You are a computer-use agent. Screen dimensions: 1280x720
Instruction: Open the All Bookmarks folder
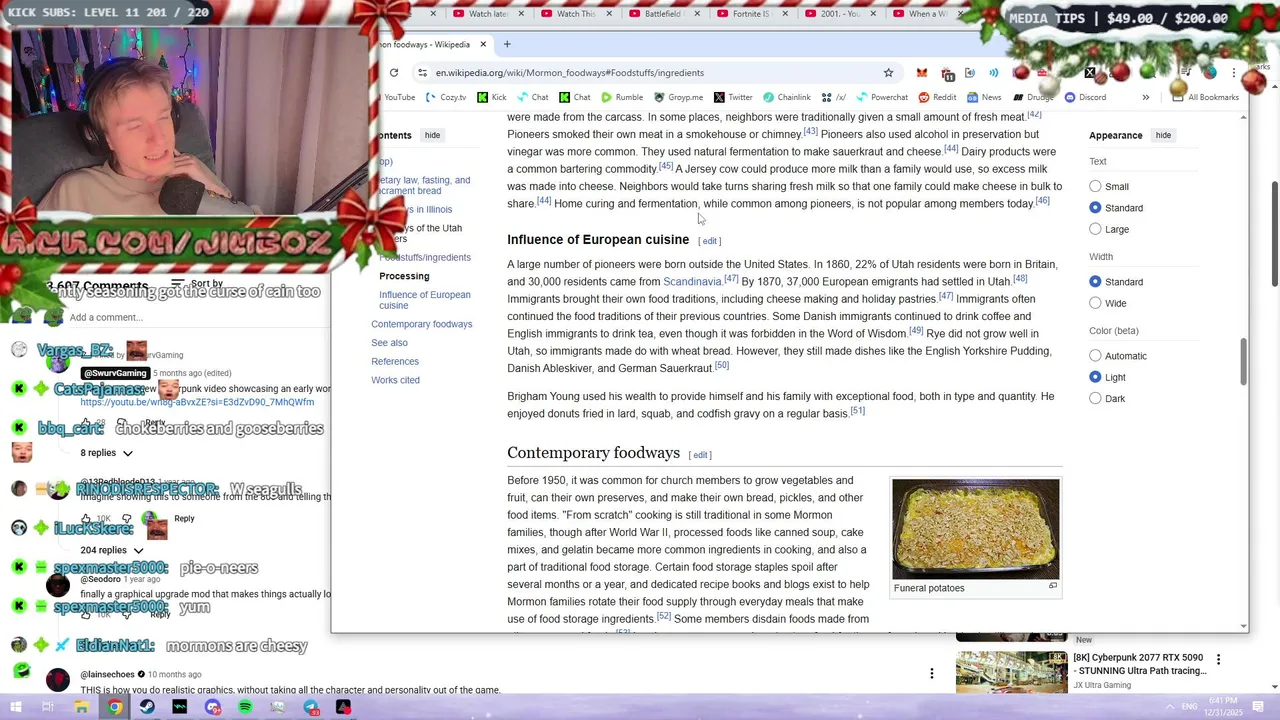tap(1207, 97)
